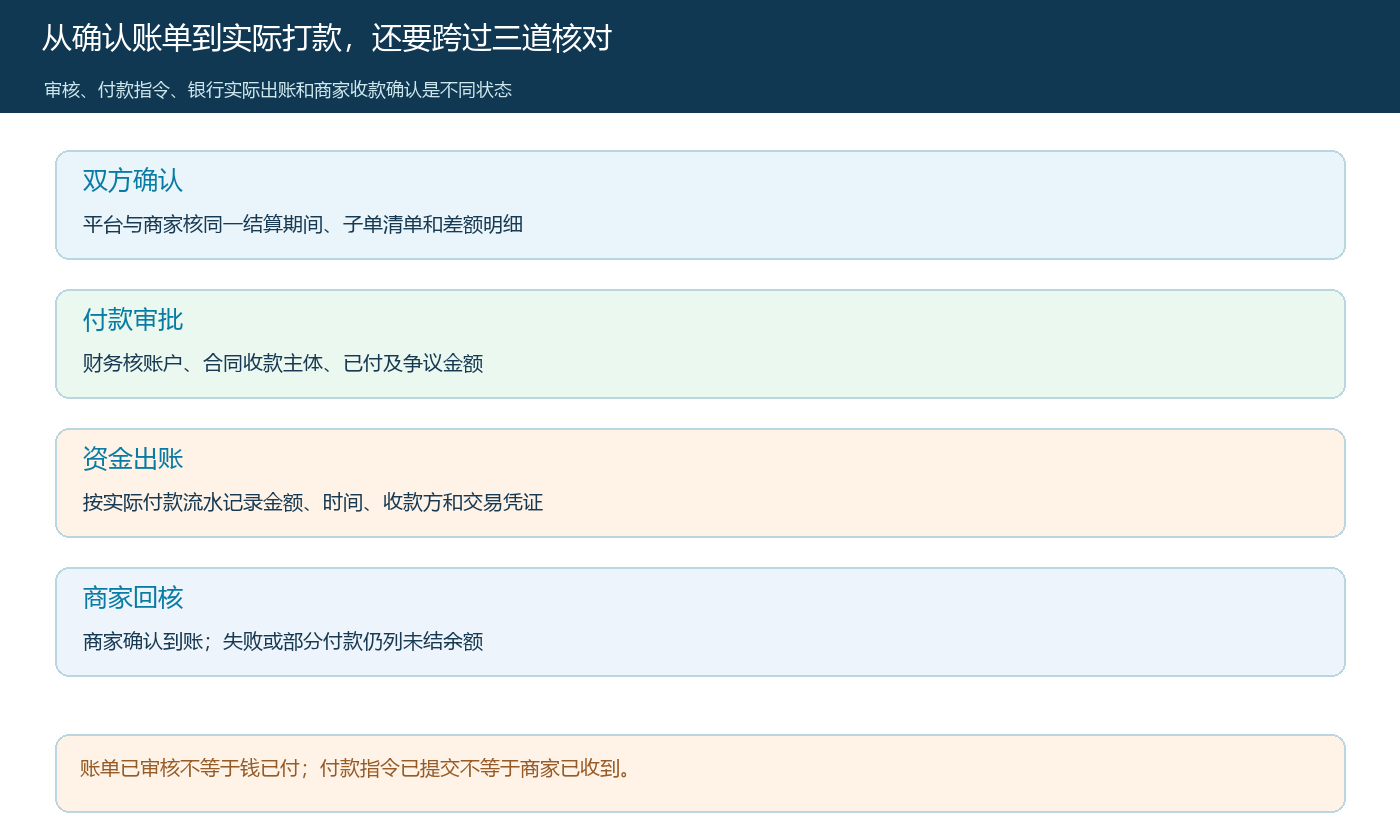Click the note starting 账单已审核不等于钱已付

pos(356,768)
